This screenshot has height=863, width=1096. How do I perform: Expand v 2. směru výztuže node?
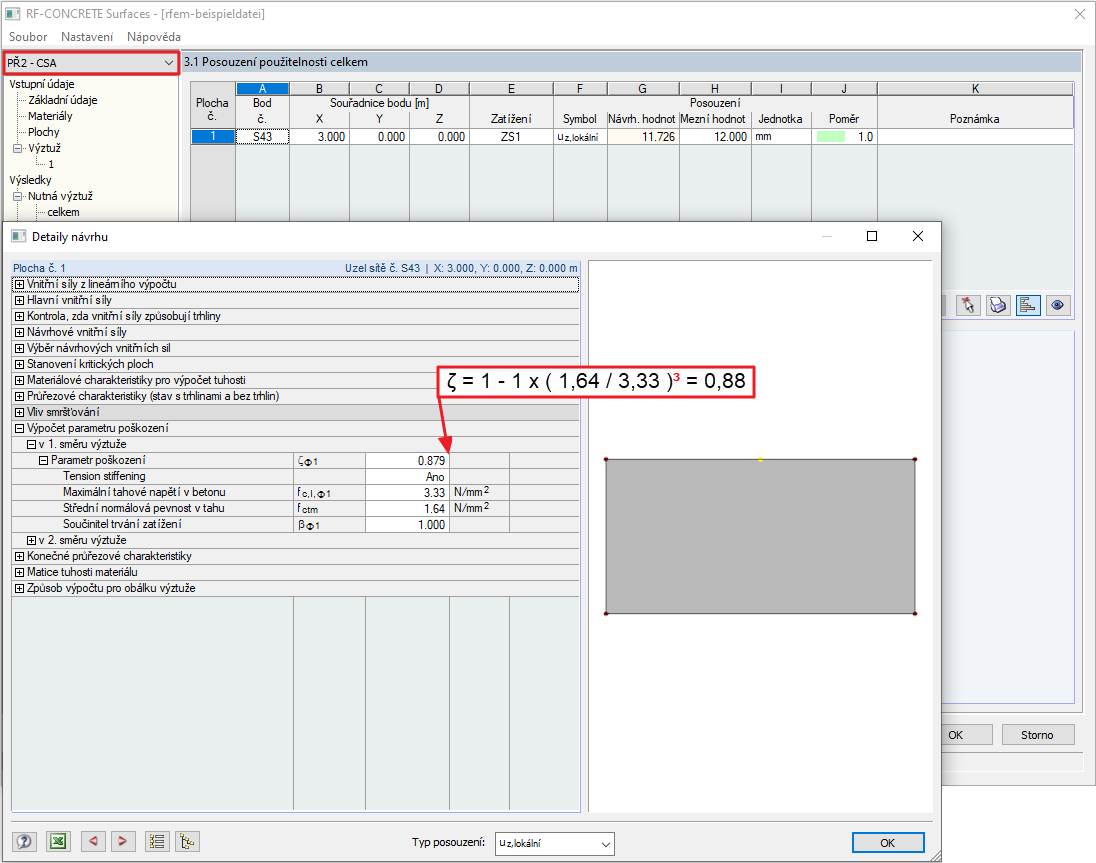pyautogui.click(x=31, y=540)
